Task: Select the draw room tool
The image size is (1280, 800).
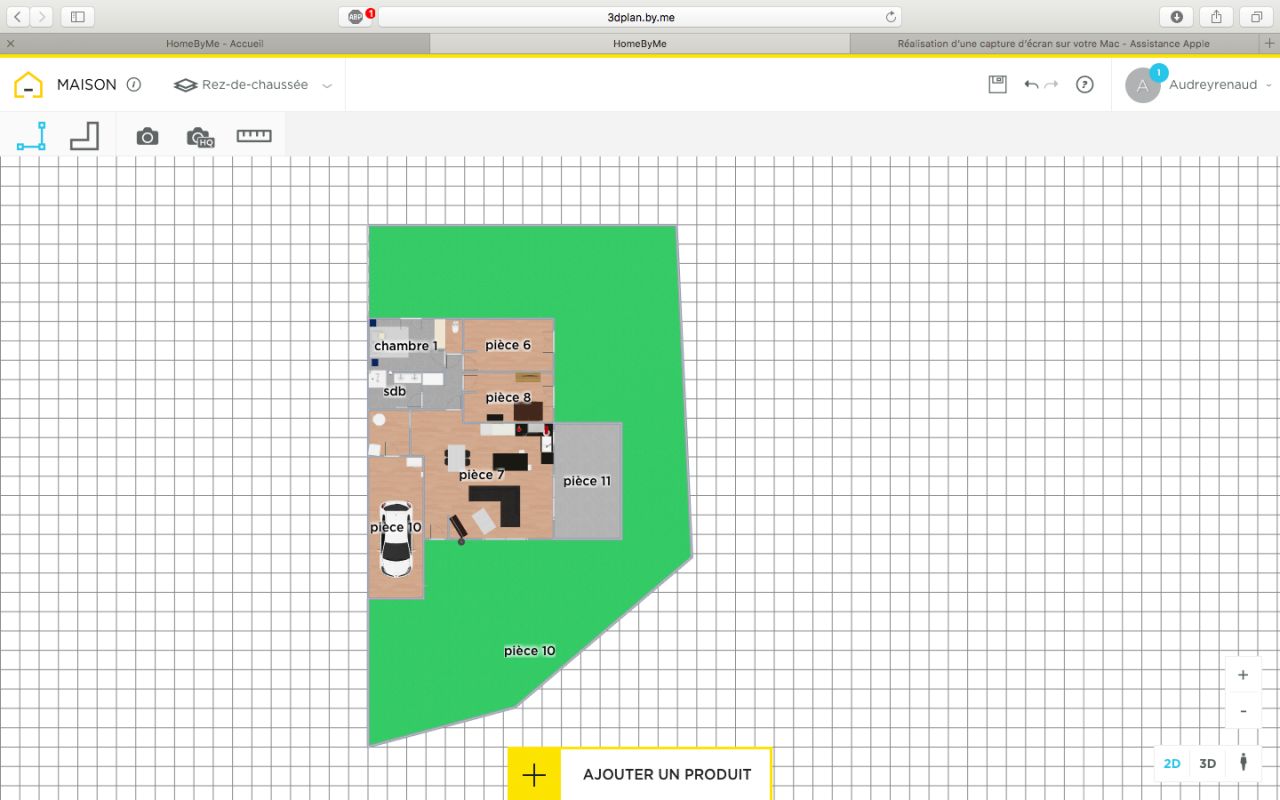Action: tap(85, 136)
